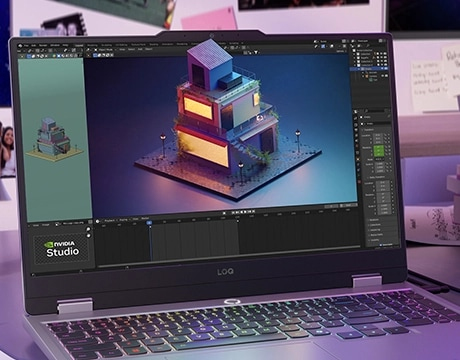This screenshot has height=360, width=460.
Task: Open the Playback dropdown in timeline
Action: pyautogui.click(x=110, y=221)
